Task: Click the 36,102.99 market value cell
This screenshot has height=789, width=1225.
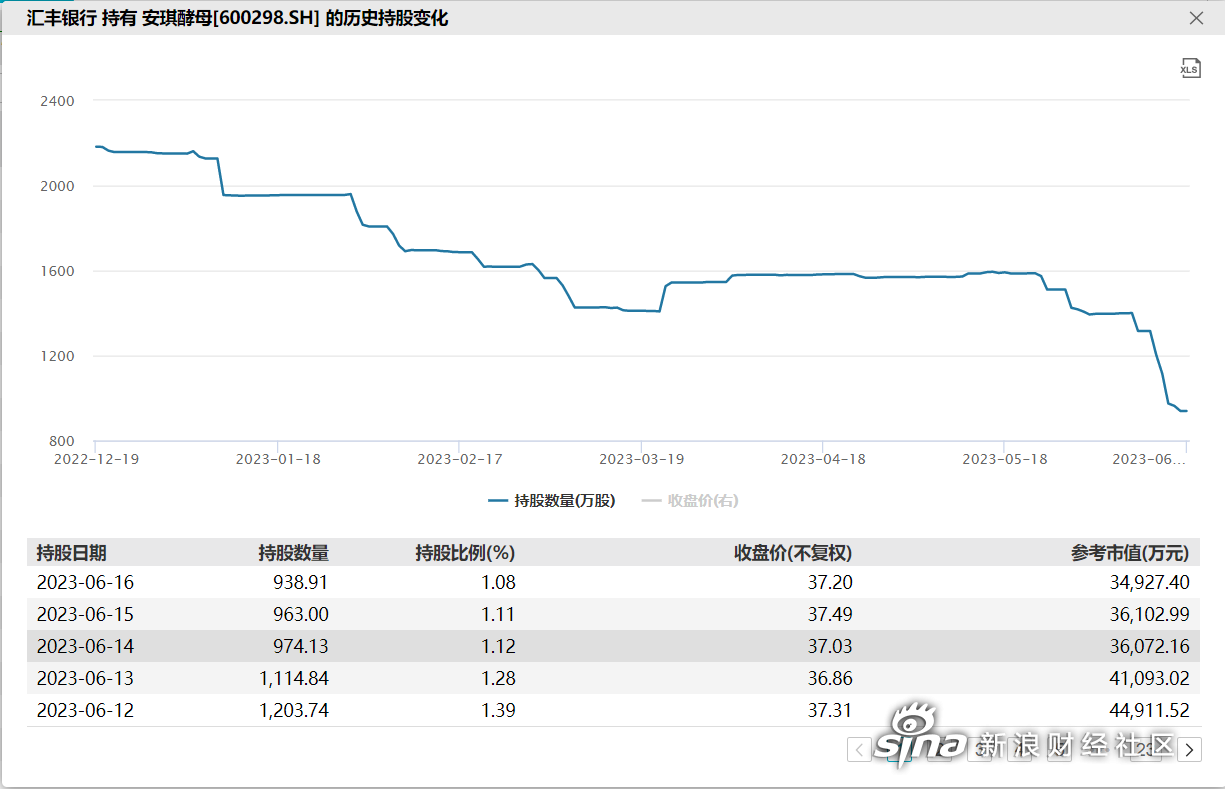Action: click(x=1150, y=614)
